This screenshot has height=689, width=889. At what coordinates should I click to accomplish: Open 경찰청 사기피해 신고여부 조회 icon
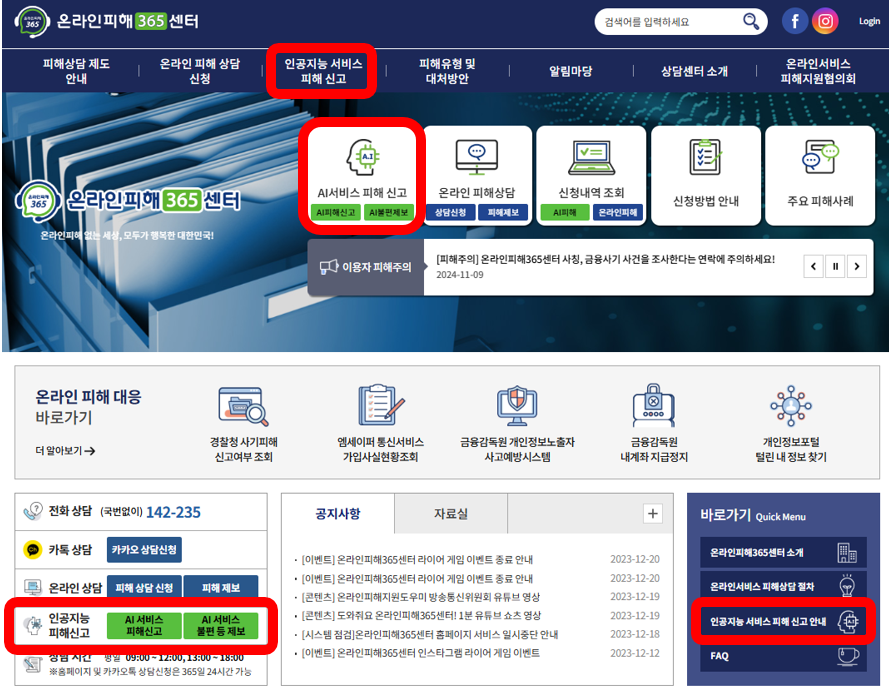(242, 406)
